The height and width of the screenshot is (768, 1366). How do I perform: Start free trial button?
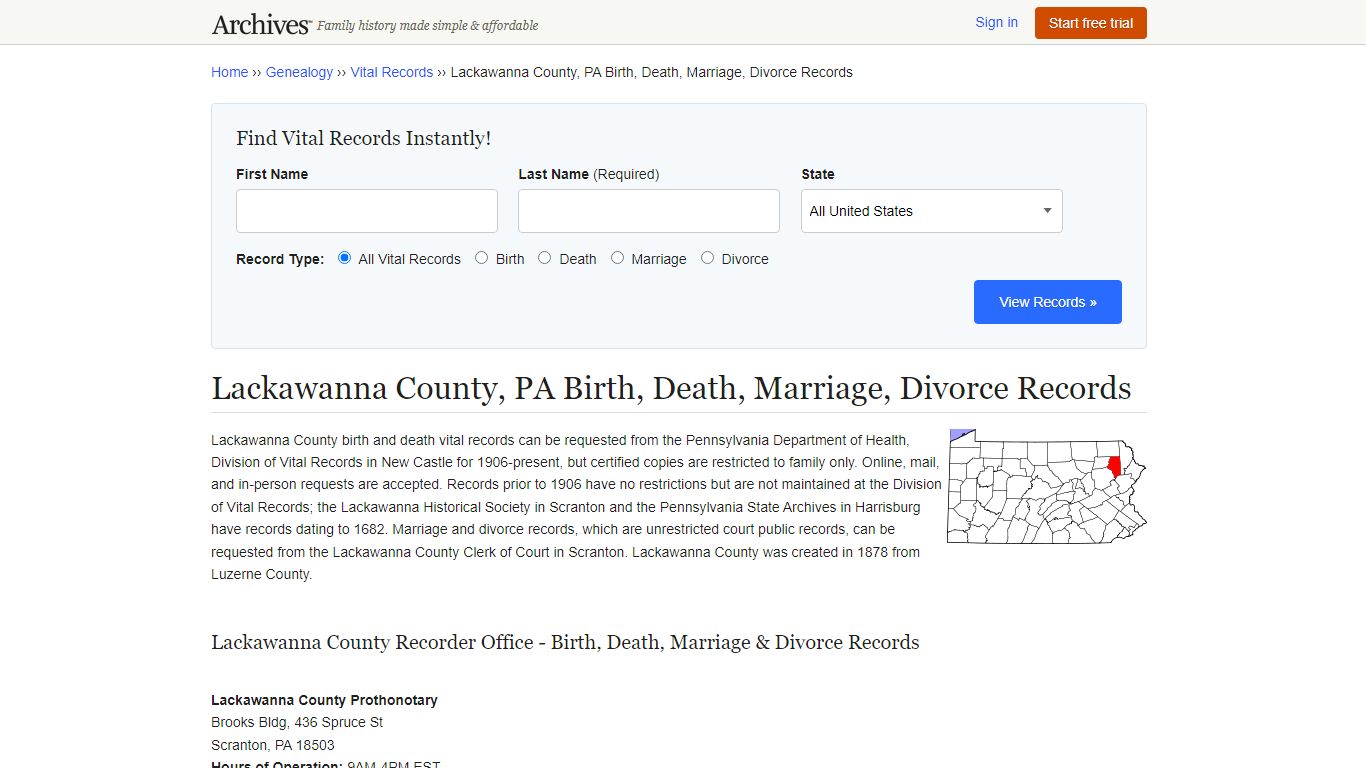pos(1091,23)
